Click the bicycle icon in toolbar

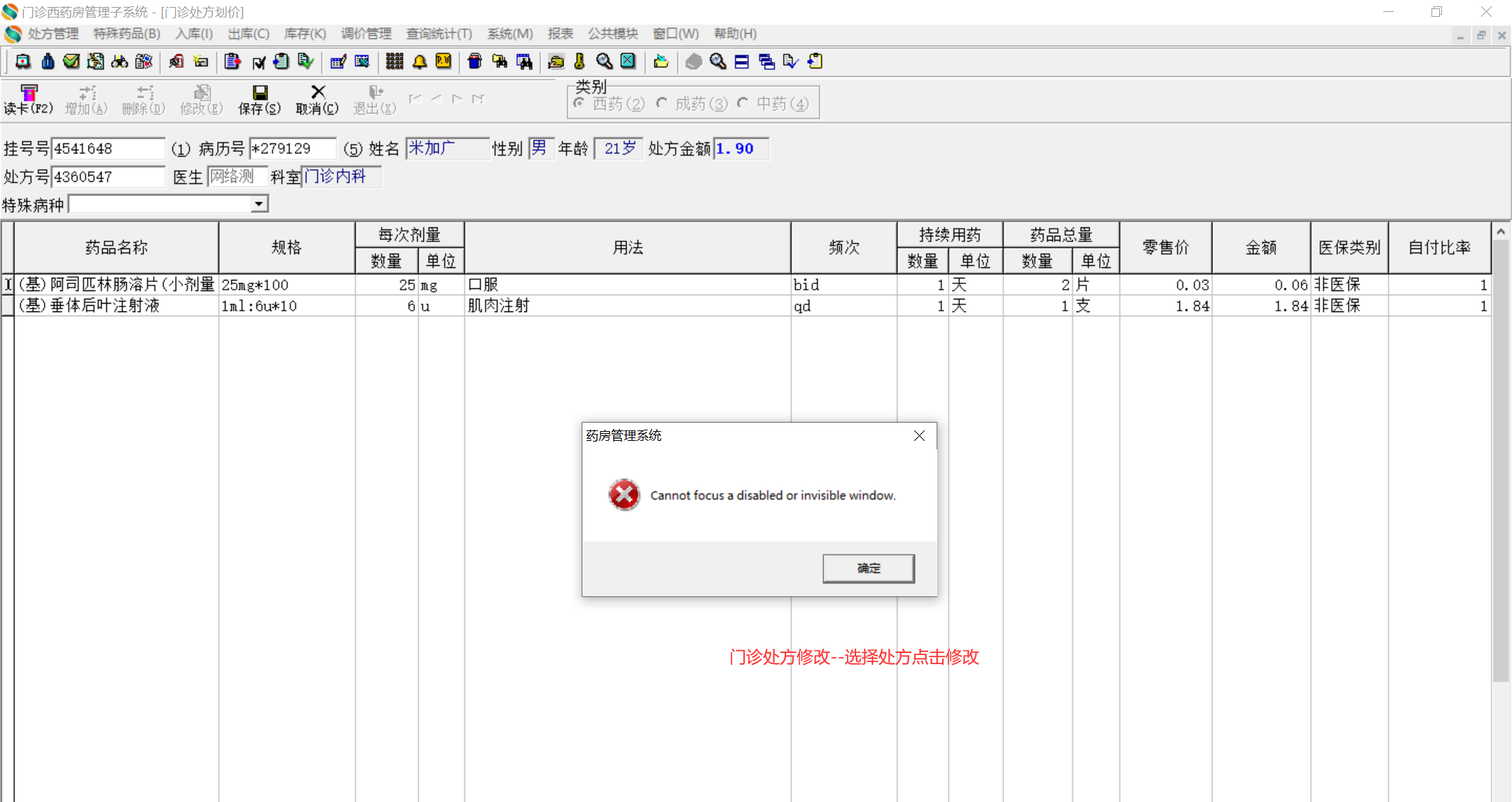(120, 62)
